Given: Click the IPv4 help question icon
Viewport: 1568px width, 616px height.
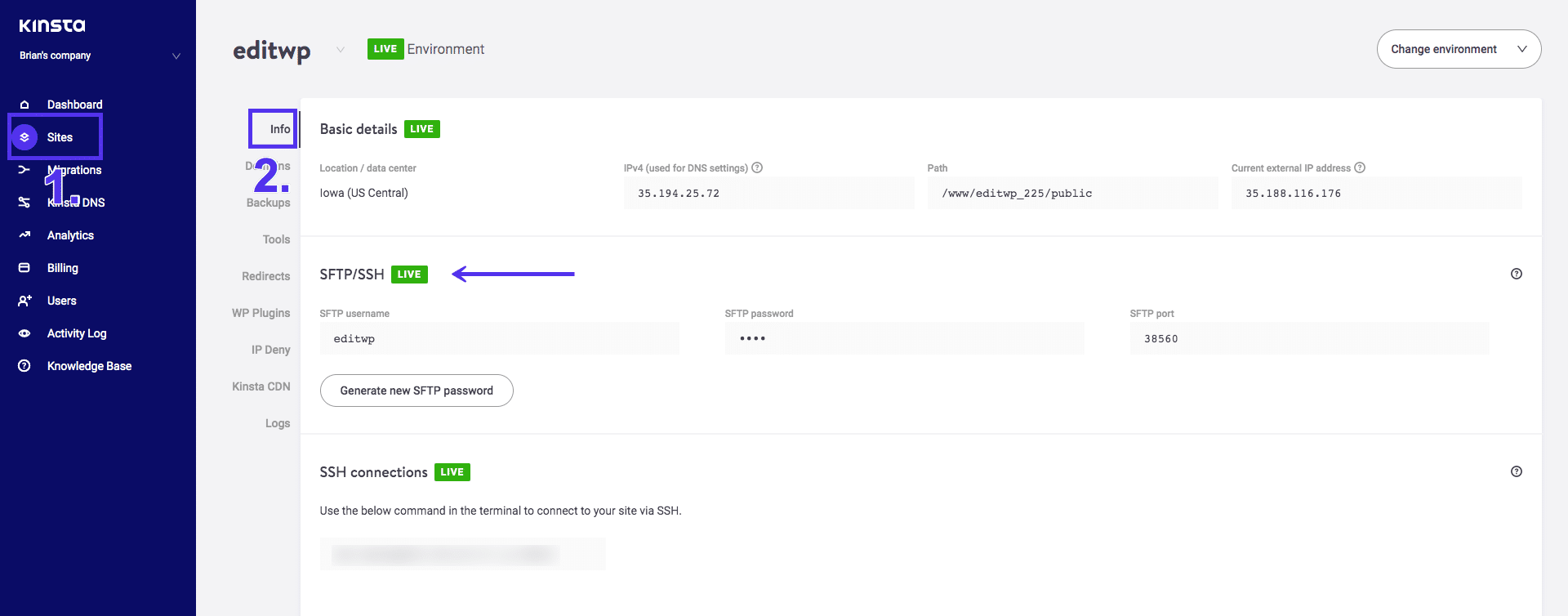Looking at the screenshot, I should (x=757, y=167).
